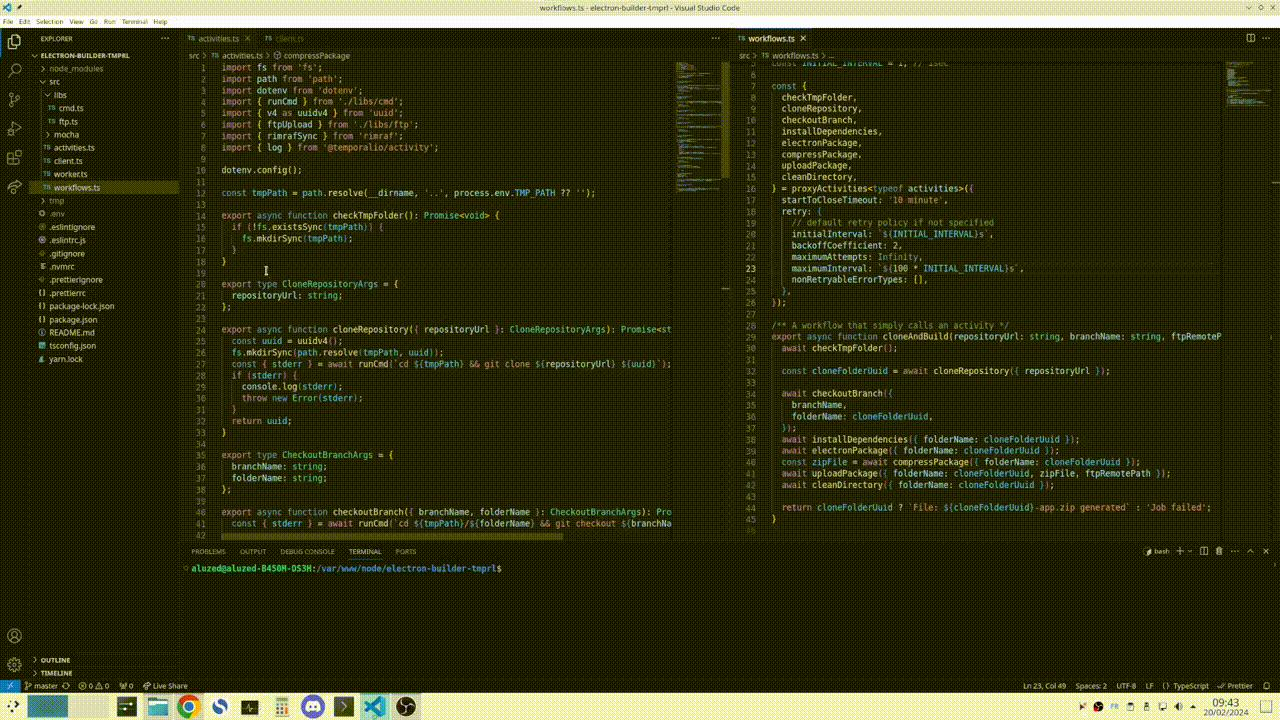Open the Manage gear icon
This screenshot has width=1280, height=720.
(14, 664)
